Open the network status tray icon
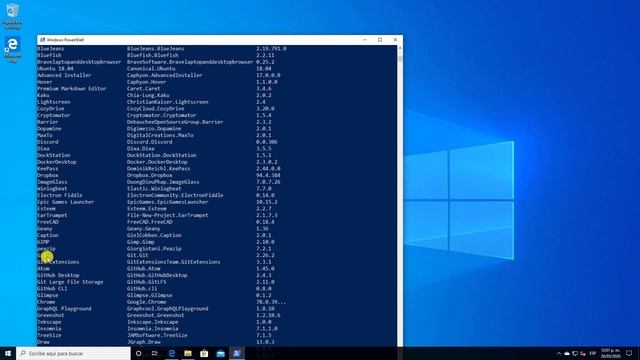The image size is (640, 360). [575, 353]
